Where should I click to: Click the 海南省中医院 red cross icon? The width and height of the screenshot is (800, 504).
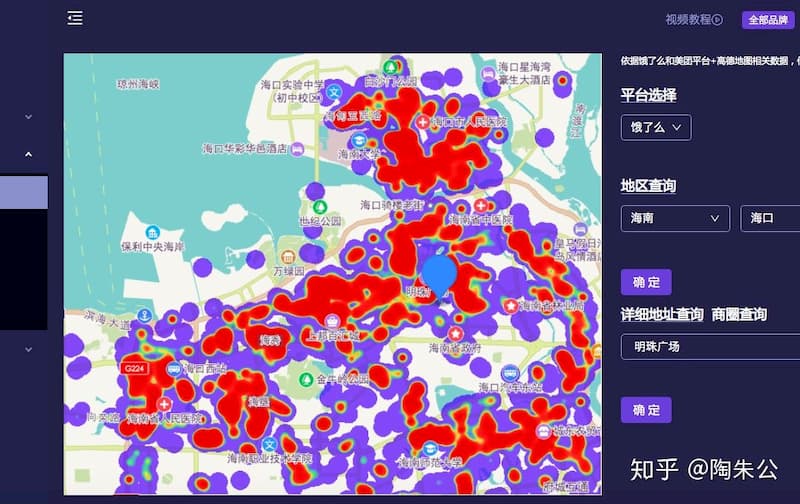(x=481, y=205)
